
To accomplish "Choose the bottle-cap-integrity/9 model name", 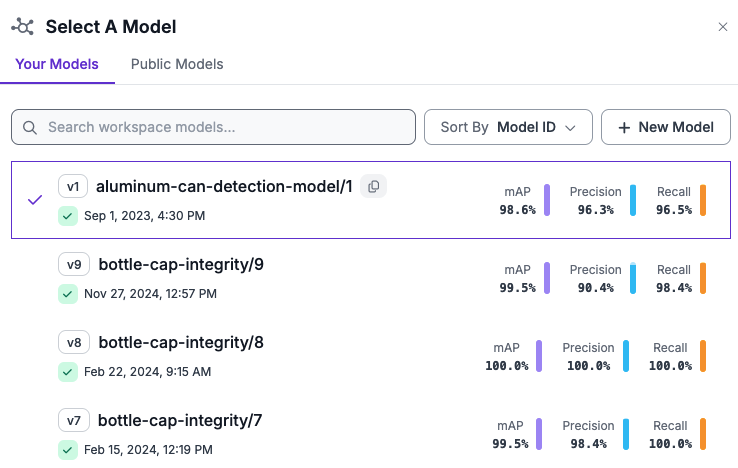I will pos(181,265).
